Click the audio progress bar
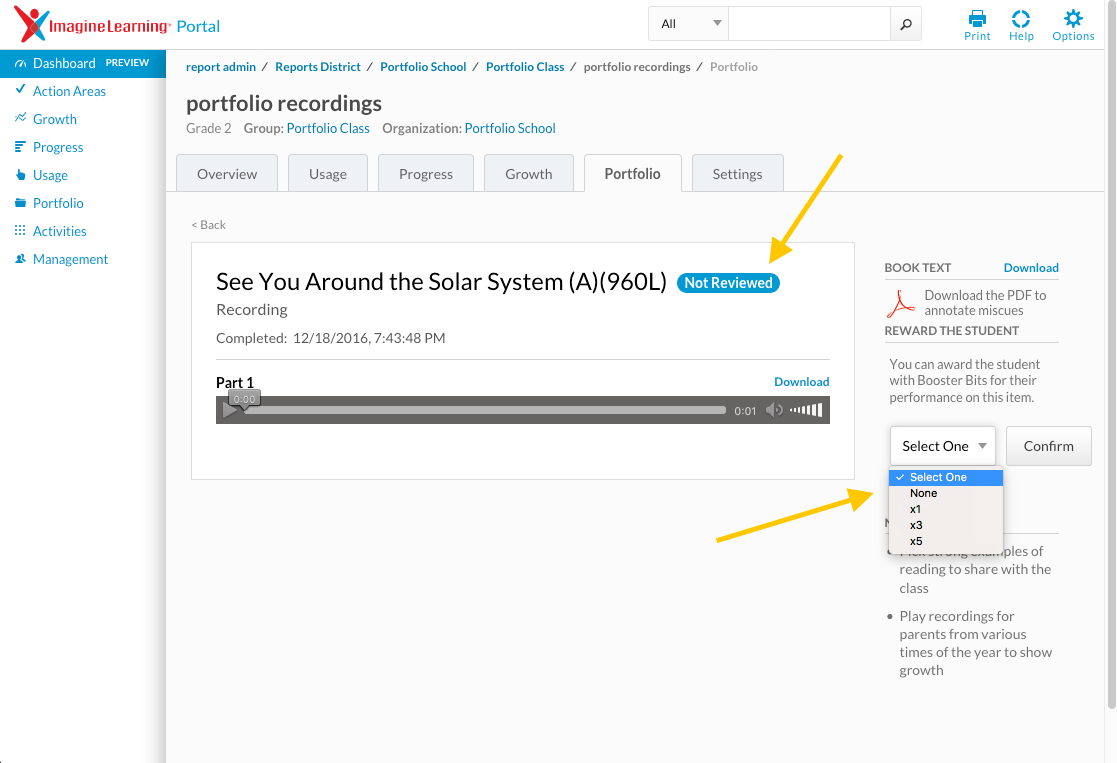The height and width of the screenshot is (763, 1117). (x=485, y=410)
